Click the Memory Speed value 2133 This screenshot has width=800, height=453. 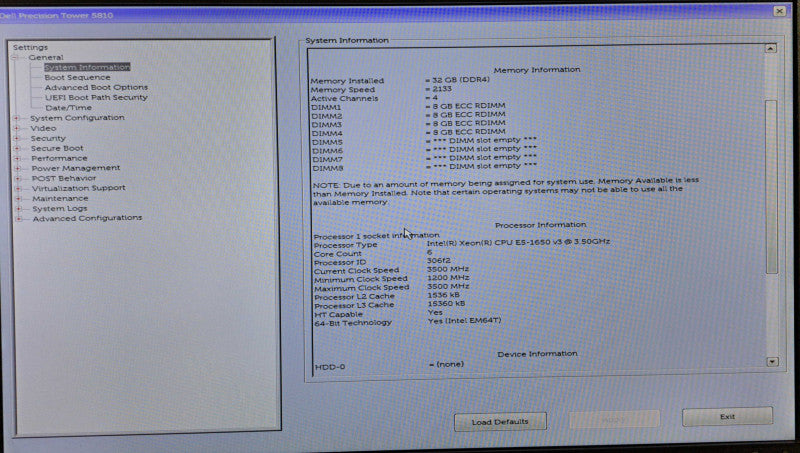pos(442,89)
